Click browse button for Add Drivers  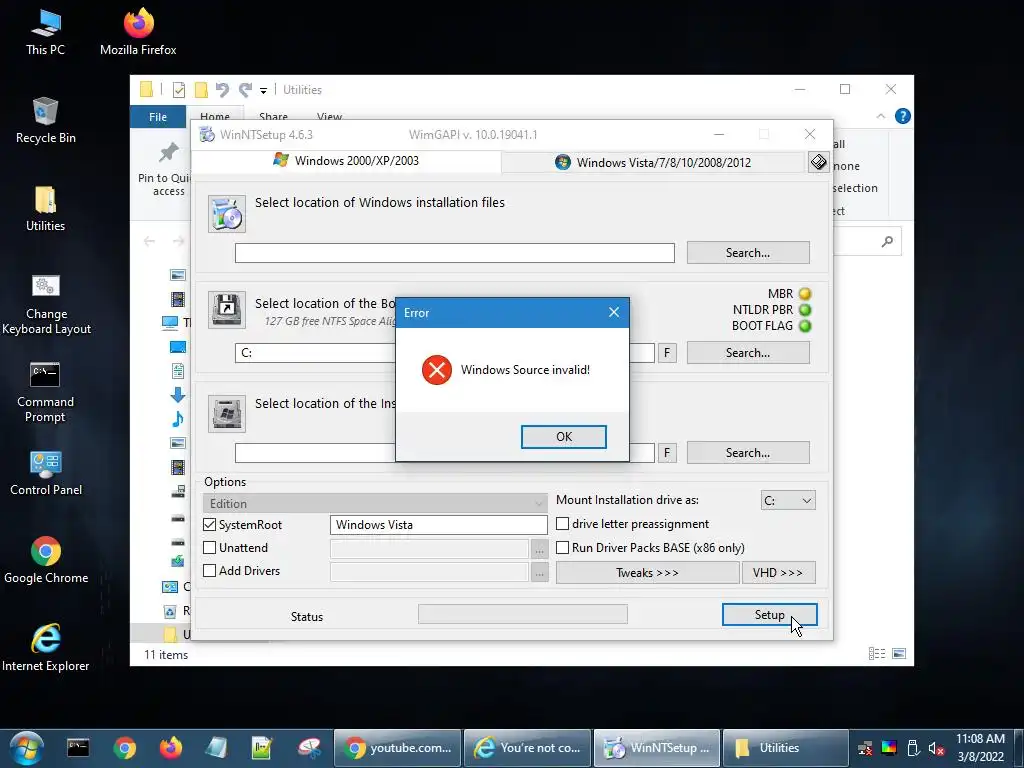[x=539, y=572]
